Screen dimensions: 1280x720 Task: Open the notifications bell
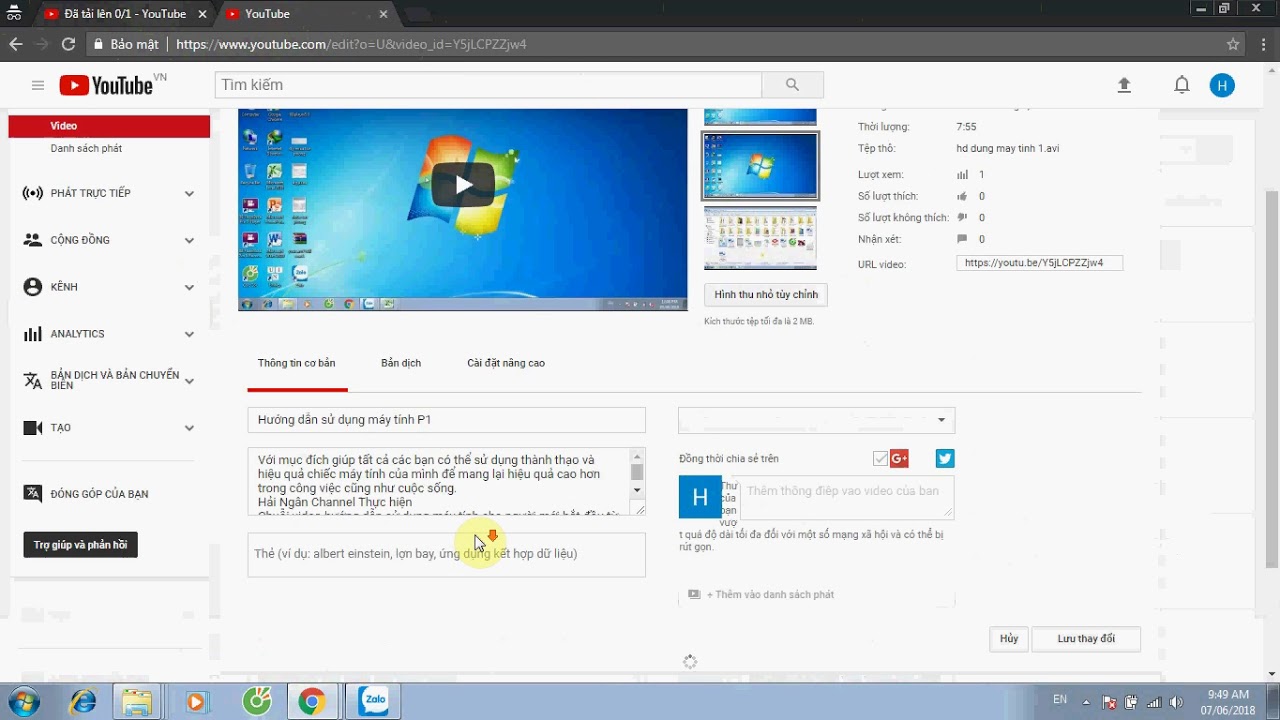(x=1182, y=85)
